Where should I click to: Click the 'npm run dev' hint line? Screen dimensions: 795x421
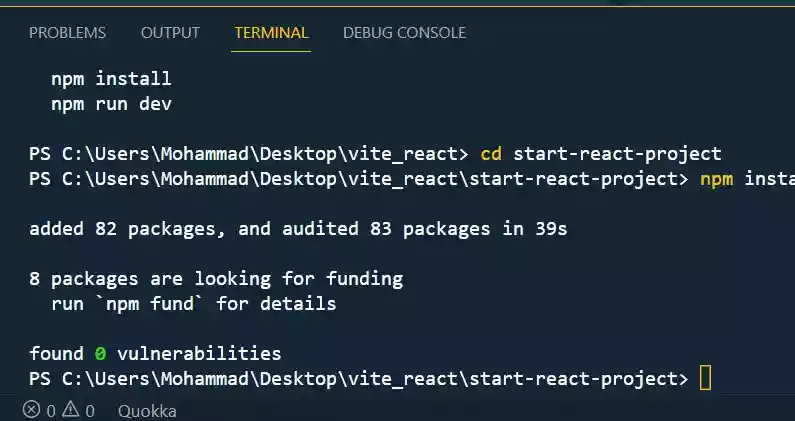[116, 103]
